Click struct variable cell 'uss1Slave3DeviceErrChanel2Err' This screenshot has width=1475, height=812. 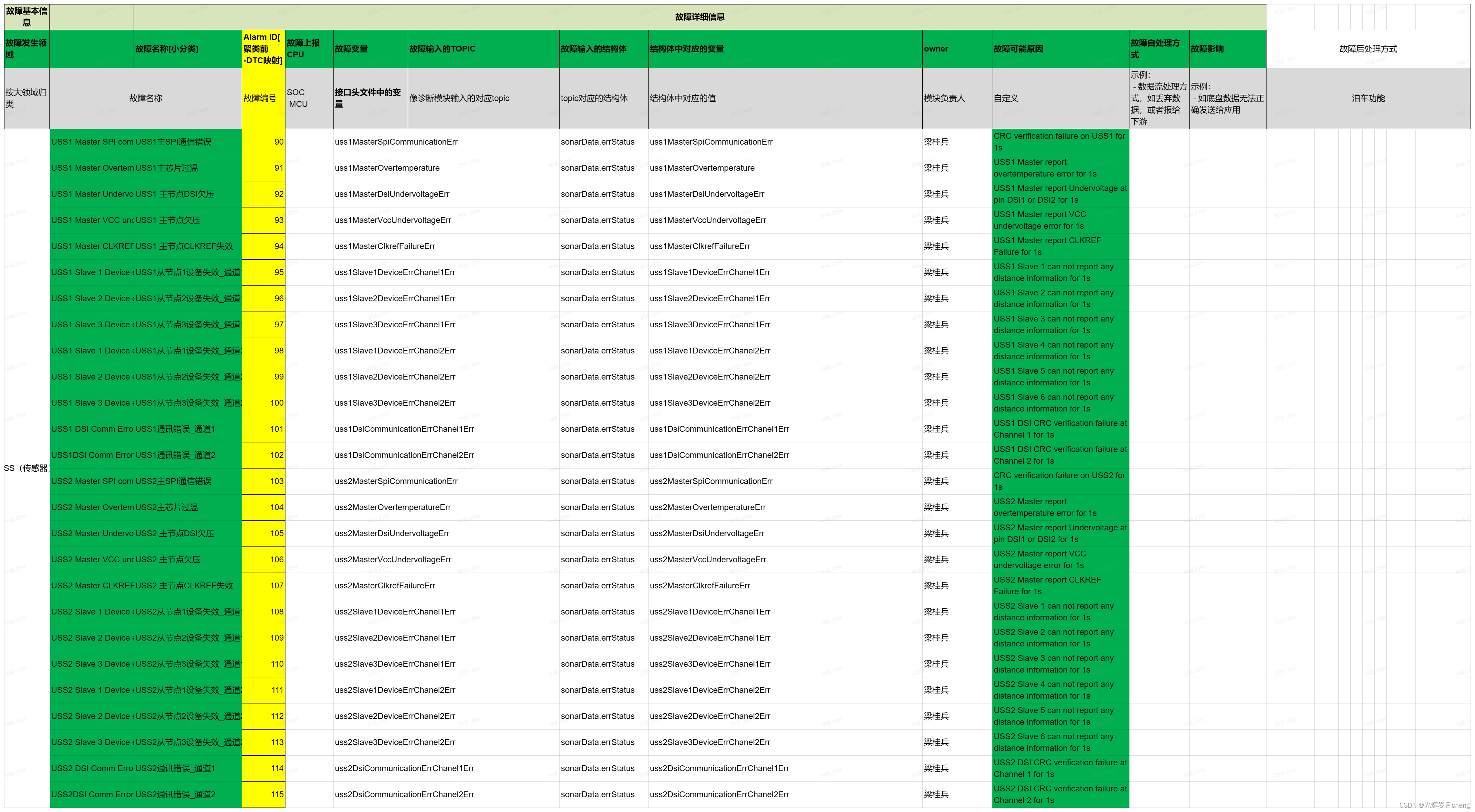tap(785, 403)
